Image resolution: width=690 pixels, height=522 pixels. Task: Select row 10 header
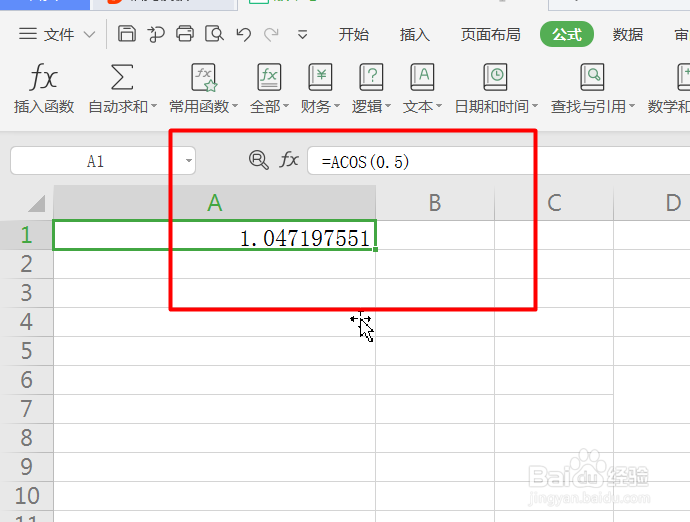point(26,496)
